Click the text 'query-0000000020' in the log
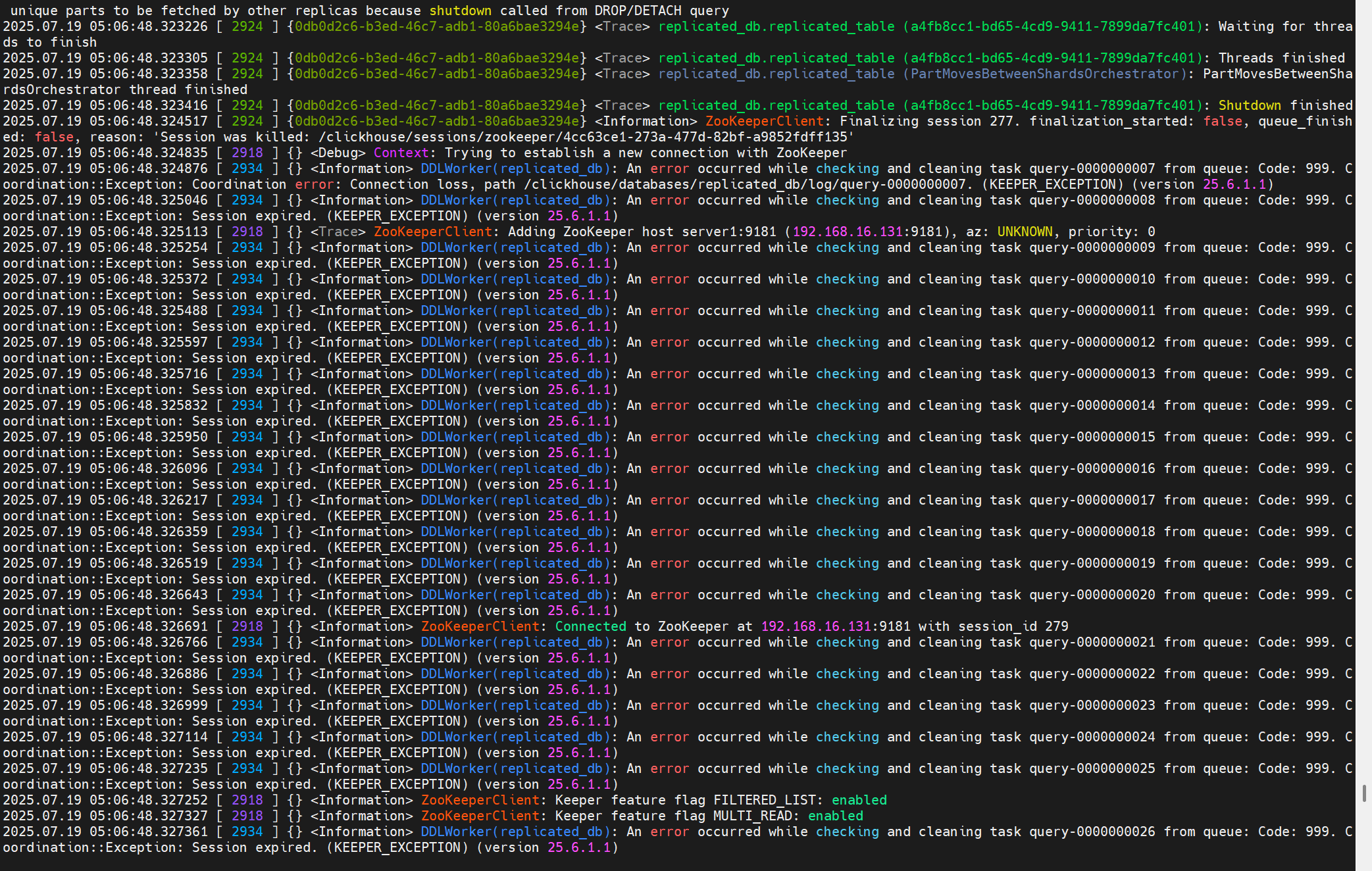 tap(1092, 595)
